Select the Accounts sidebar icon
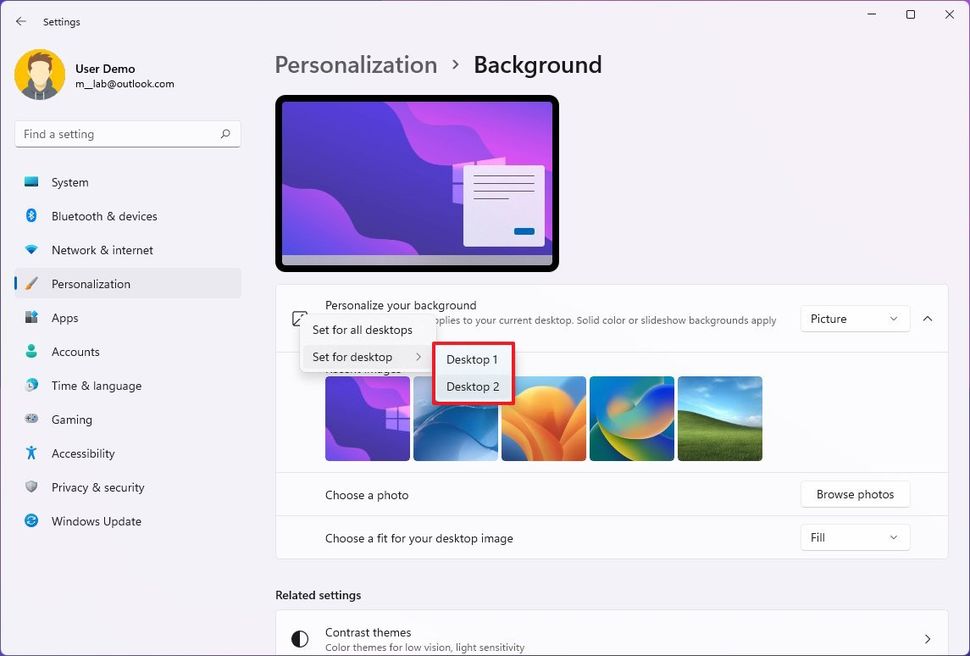 32,352
